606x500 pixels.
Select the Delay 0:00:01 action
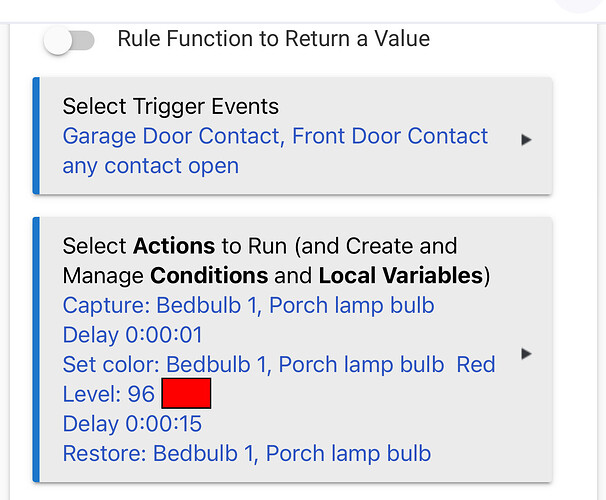tap(132, 335)
